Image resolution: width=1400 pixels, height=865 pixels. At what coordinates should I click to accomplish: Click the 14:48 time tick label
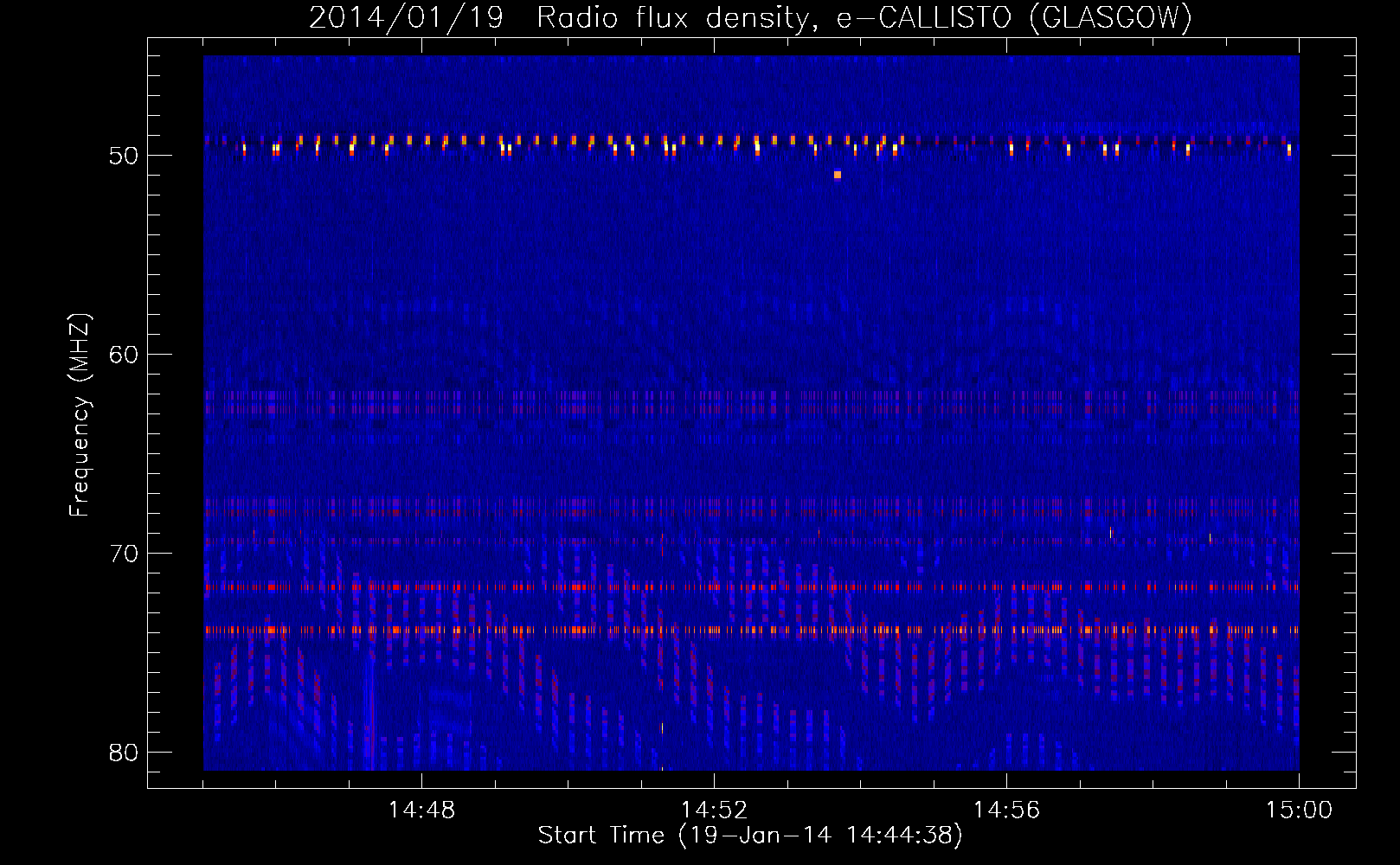tap(421, 811)
